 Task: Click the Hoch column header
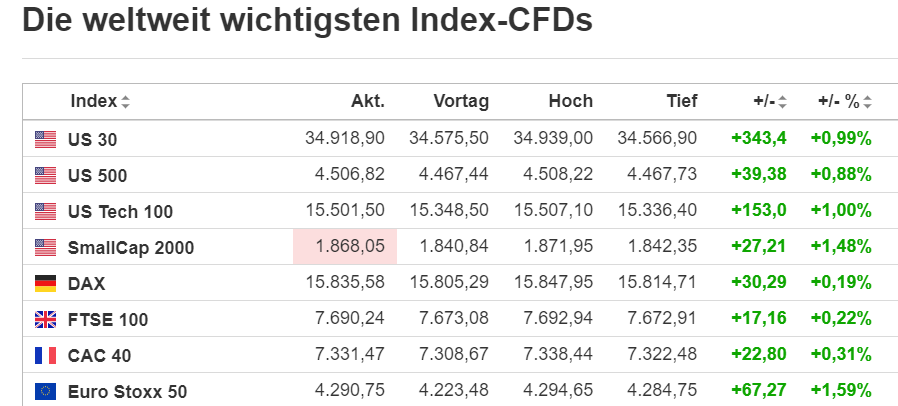pyautogui.click(x=570, y=101)
